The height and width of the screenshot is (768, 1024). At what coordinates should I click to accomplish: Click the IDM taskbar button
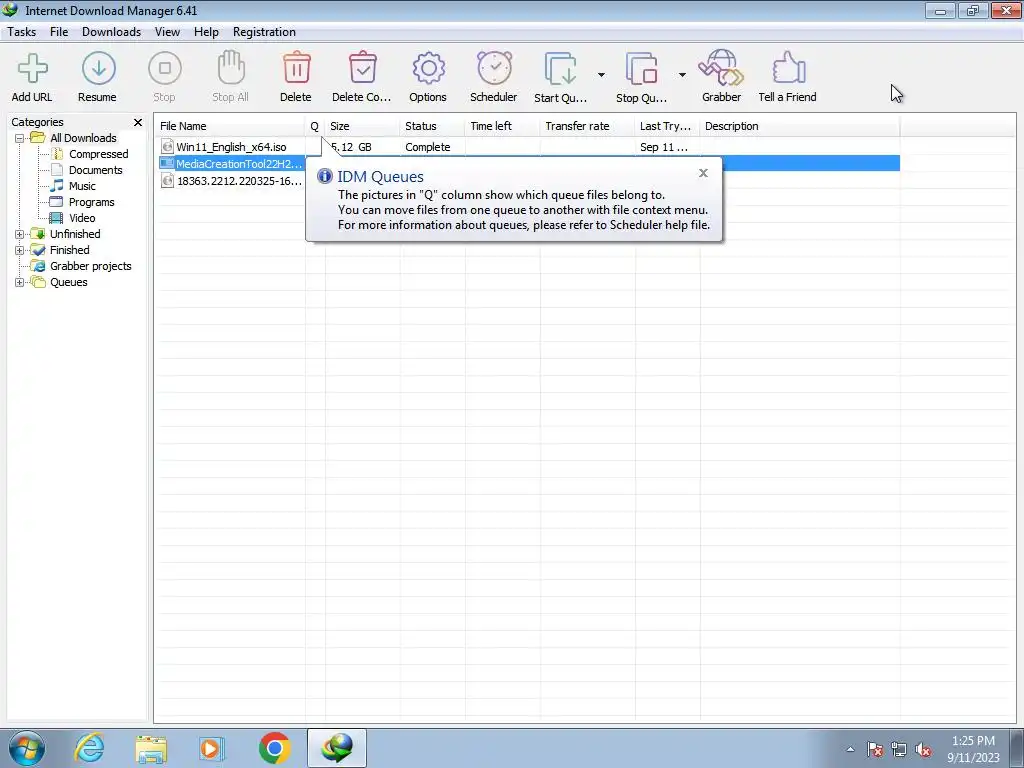pyautogui.click(x=336, y=748)
